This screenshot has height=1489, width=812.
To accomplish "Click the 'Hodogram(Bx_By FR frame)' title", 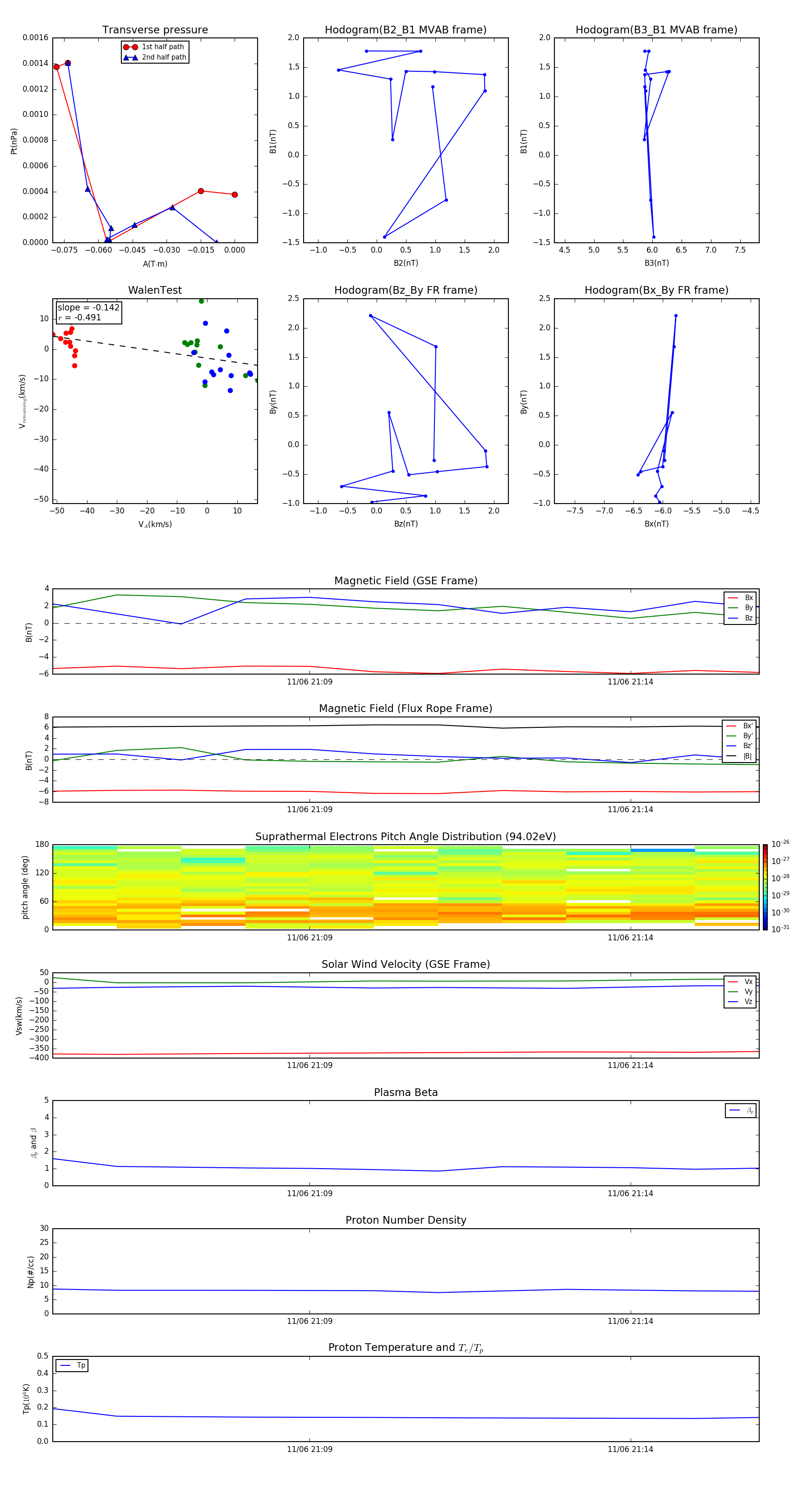I will click(x=656, y=290).
